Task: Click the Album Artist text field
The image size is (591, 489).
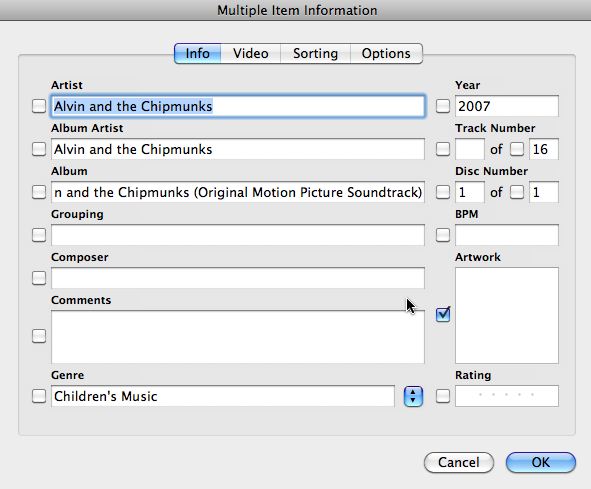Action: tap(238, 149)
